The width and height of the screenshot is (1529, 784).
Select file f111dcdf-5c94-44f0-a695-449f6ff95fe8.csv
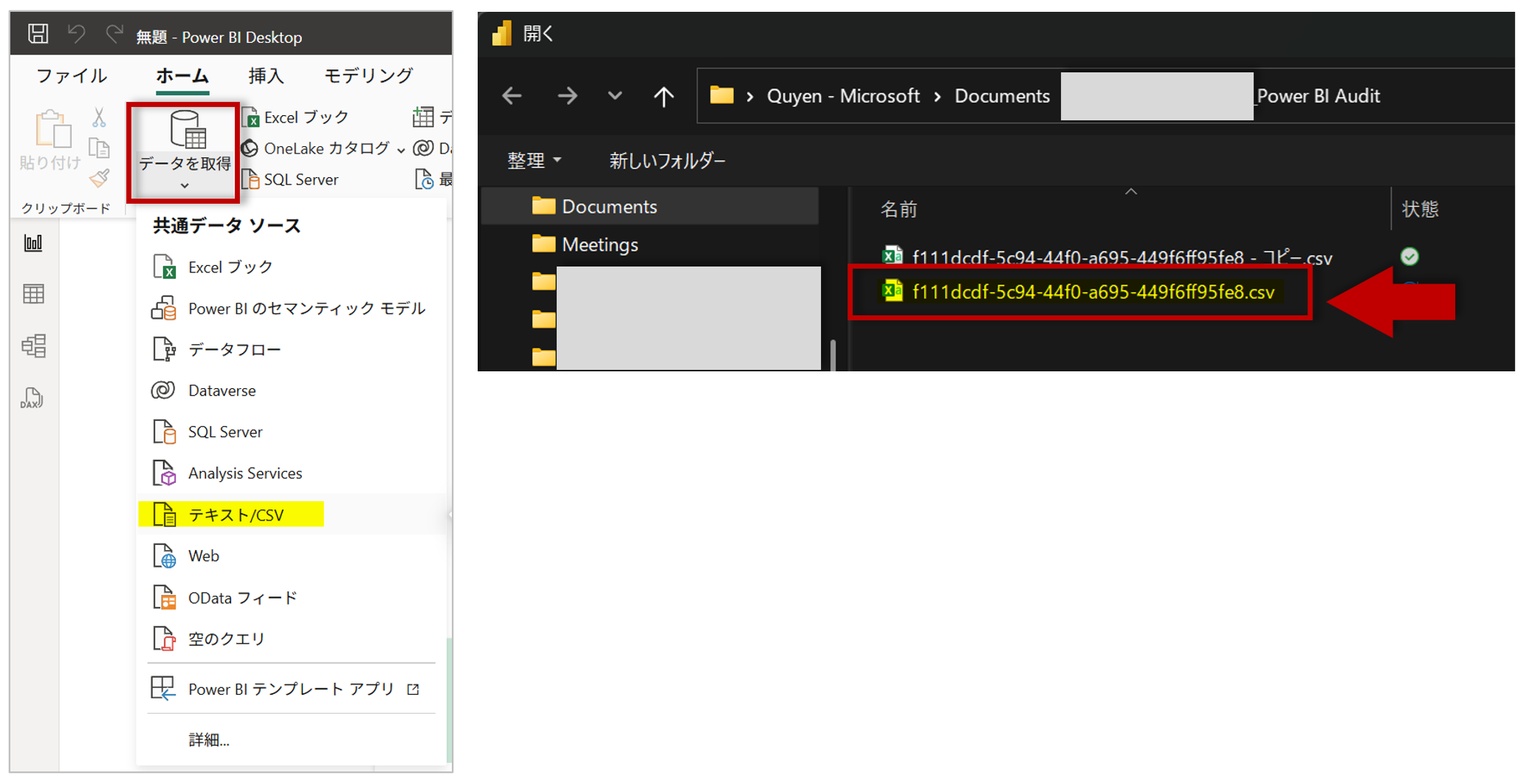click(1079, 292)
